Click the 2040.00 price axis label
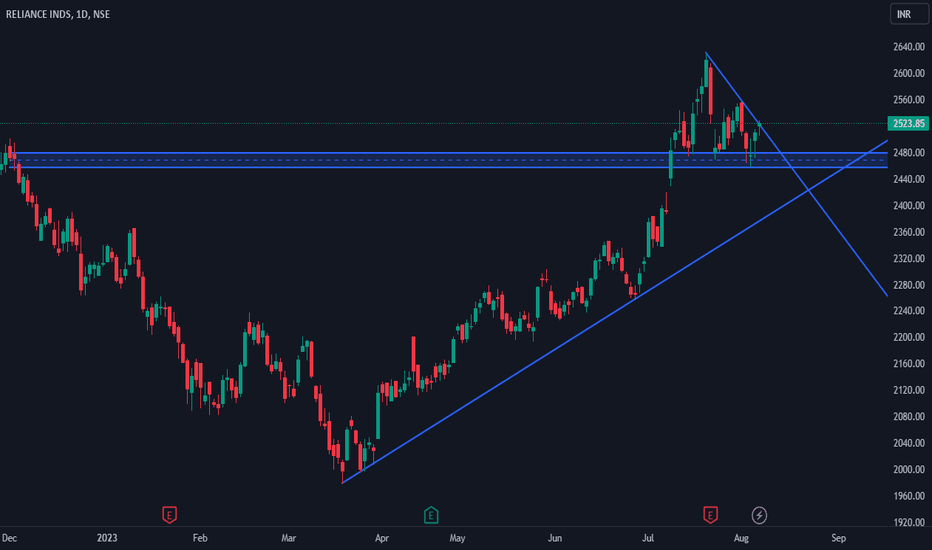Screen dimensions: 932x550 (908, 443)
